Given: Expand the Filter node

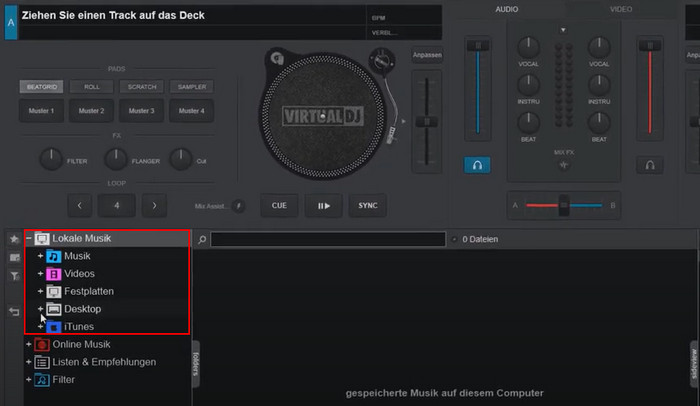Looking at the screenshot, I should pos(29,380).
